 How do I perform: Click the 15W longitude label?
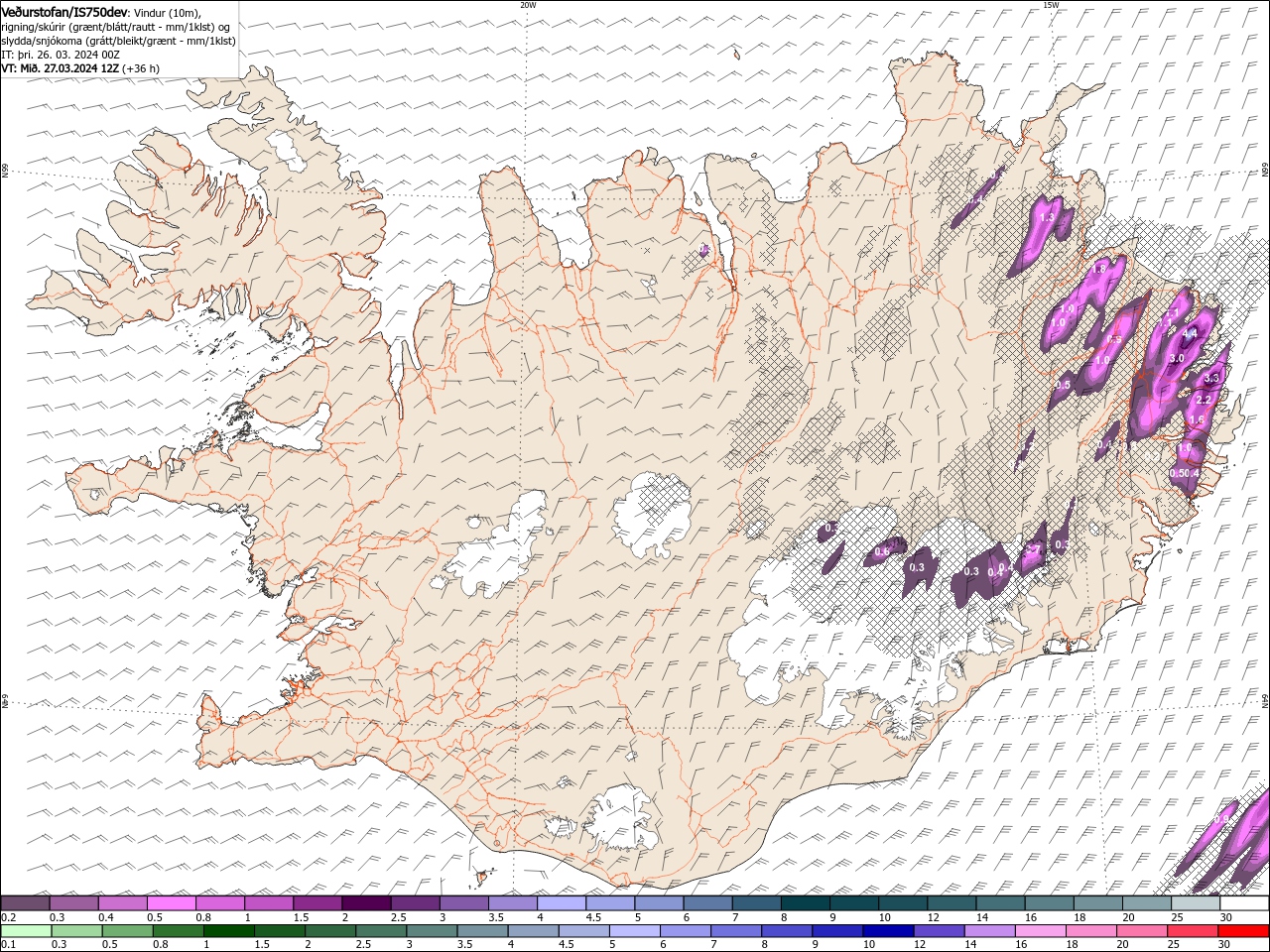tap(1051, 5)
